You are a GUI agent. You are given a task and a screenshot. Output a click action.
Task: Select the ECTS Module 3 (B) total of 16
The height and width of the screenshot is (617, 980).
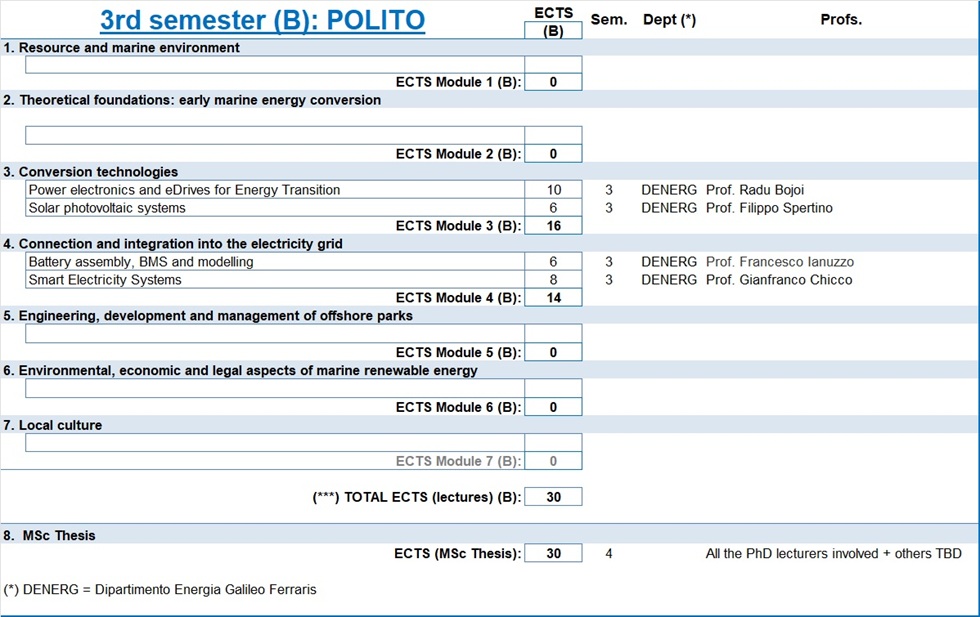553,226
